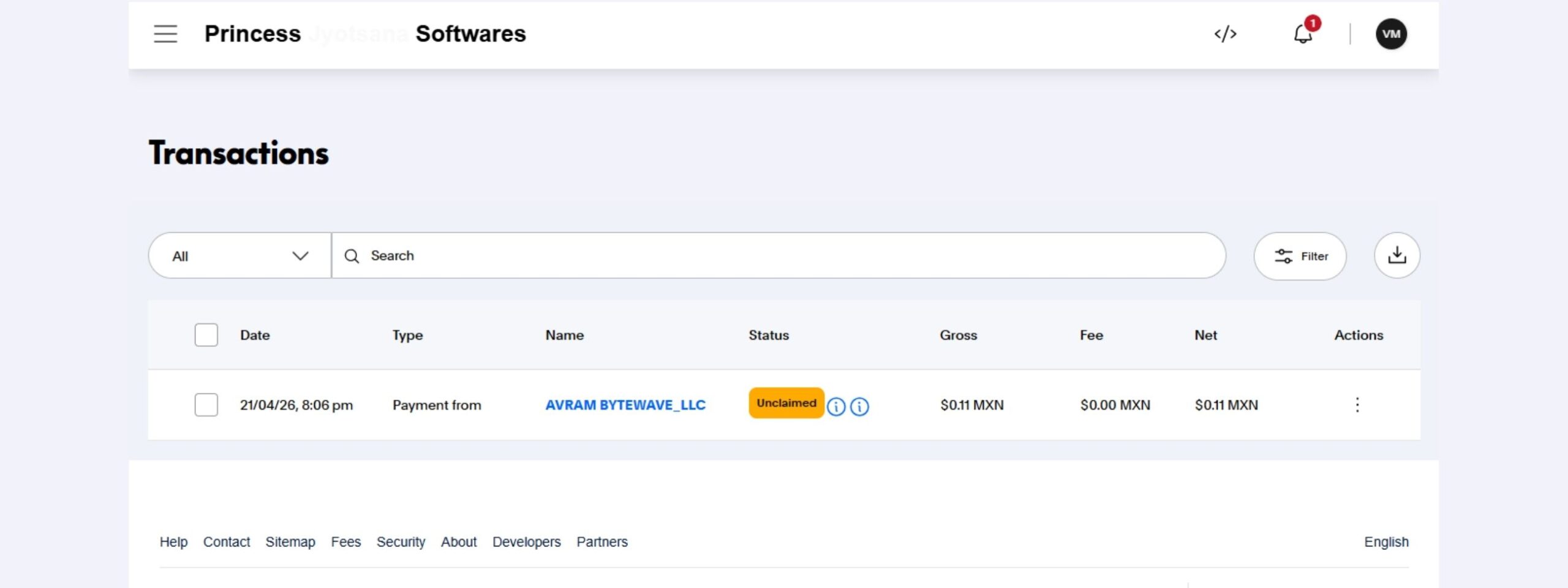Open the hamburger navigation menu
This screenshot has height=588, width=1568.
165,34
